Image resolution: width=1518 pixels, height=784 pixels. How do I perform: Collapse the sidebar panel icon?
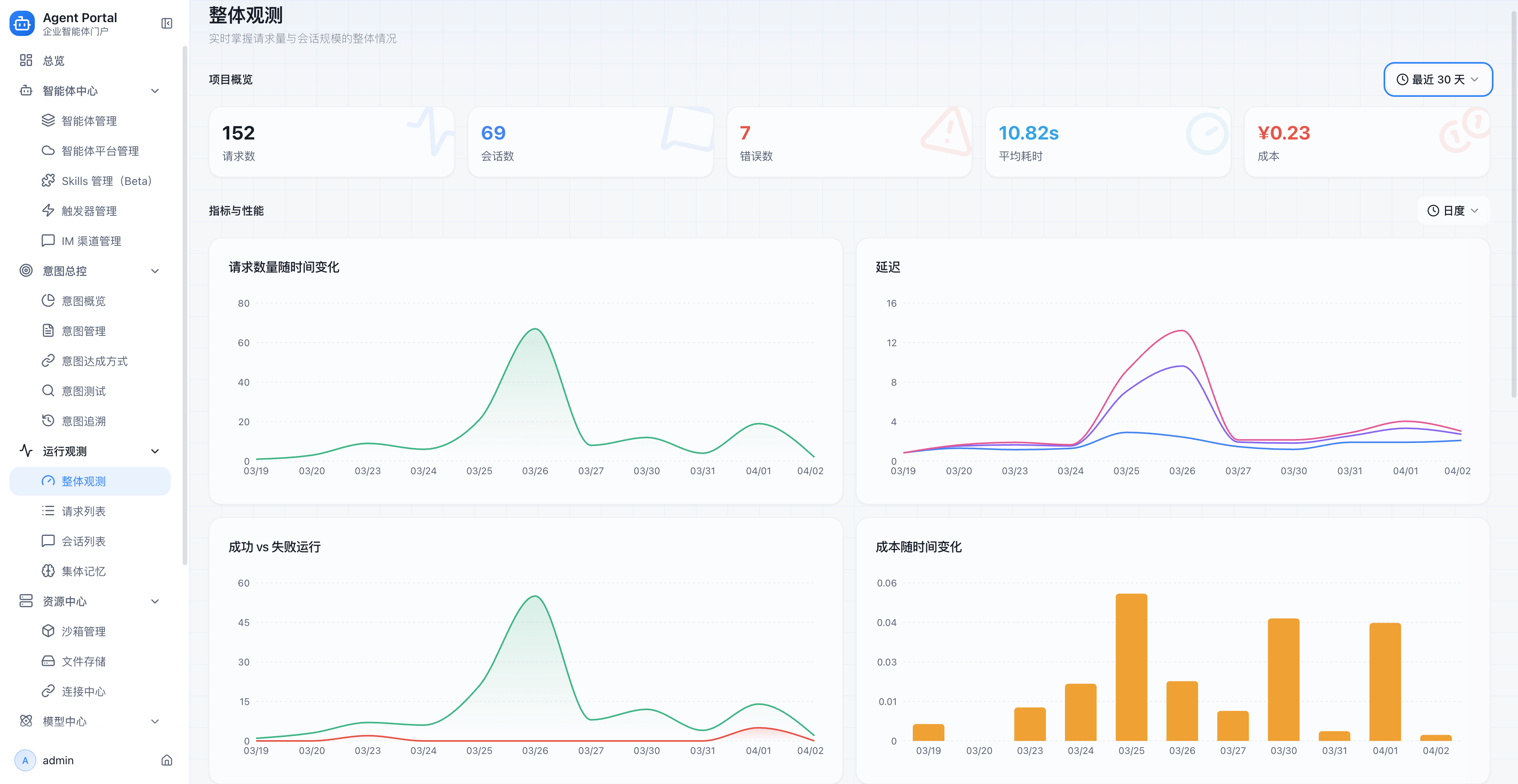coord(167,24)
